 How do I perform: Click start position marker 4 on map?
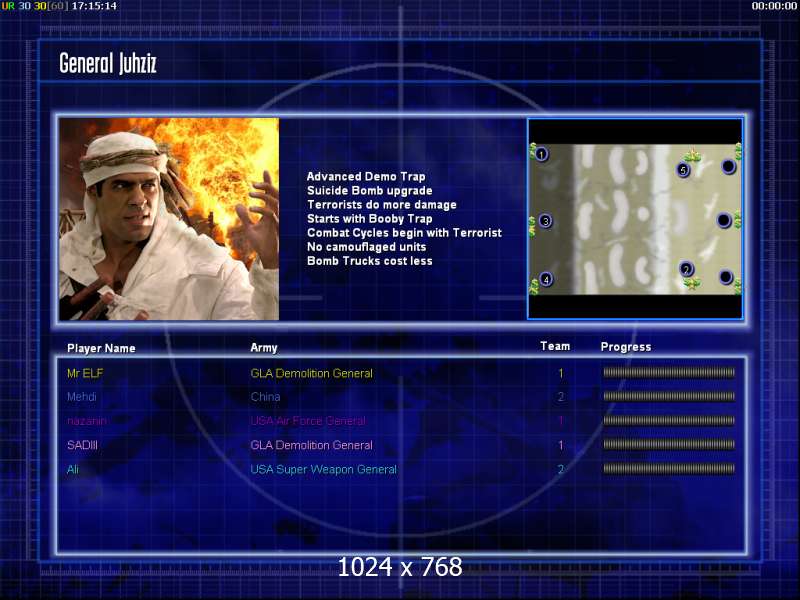(546, 279)
